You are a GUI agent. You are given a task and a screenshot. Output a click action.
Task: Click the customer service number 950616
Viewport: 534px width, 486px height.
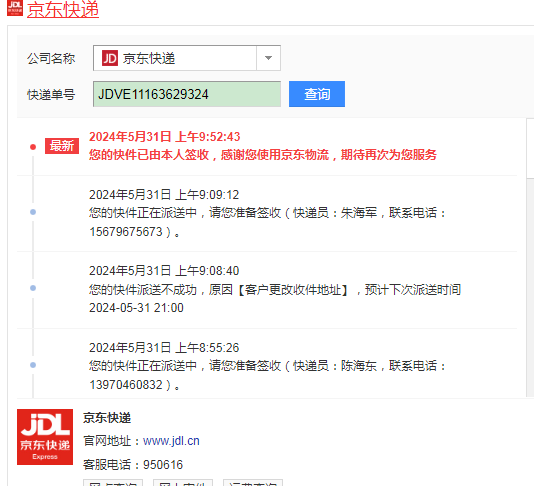(163, 465)
